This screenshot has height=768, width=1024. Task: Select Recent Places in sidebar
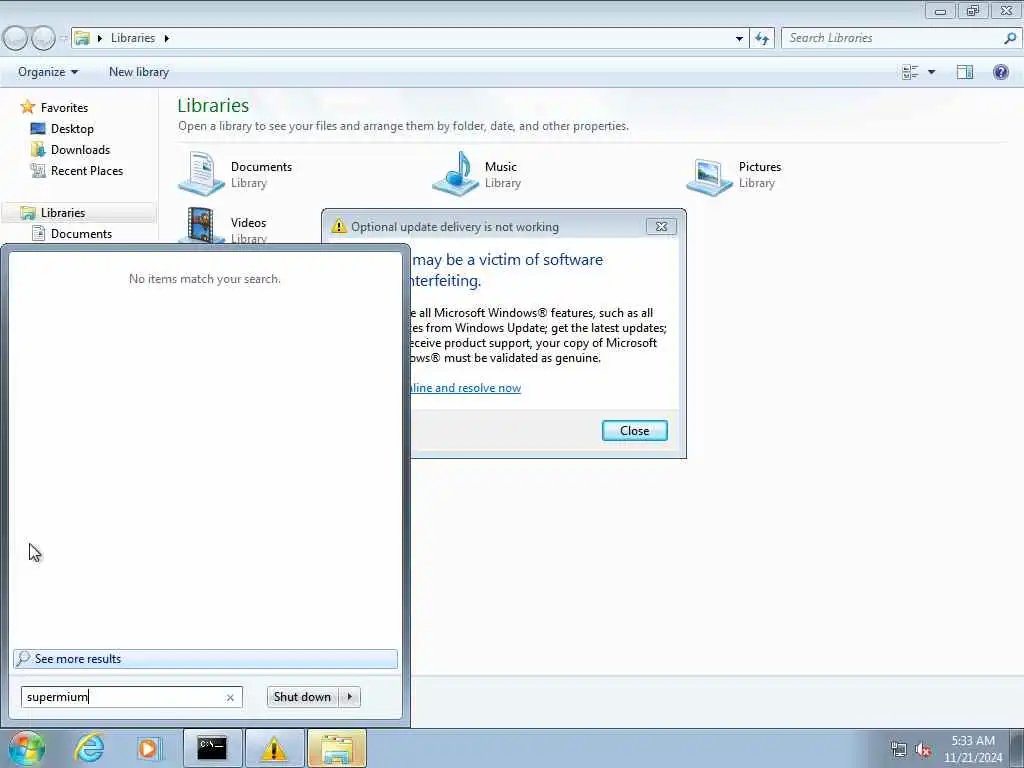(x=87, y=170)
